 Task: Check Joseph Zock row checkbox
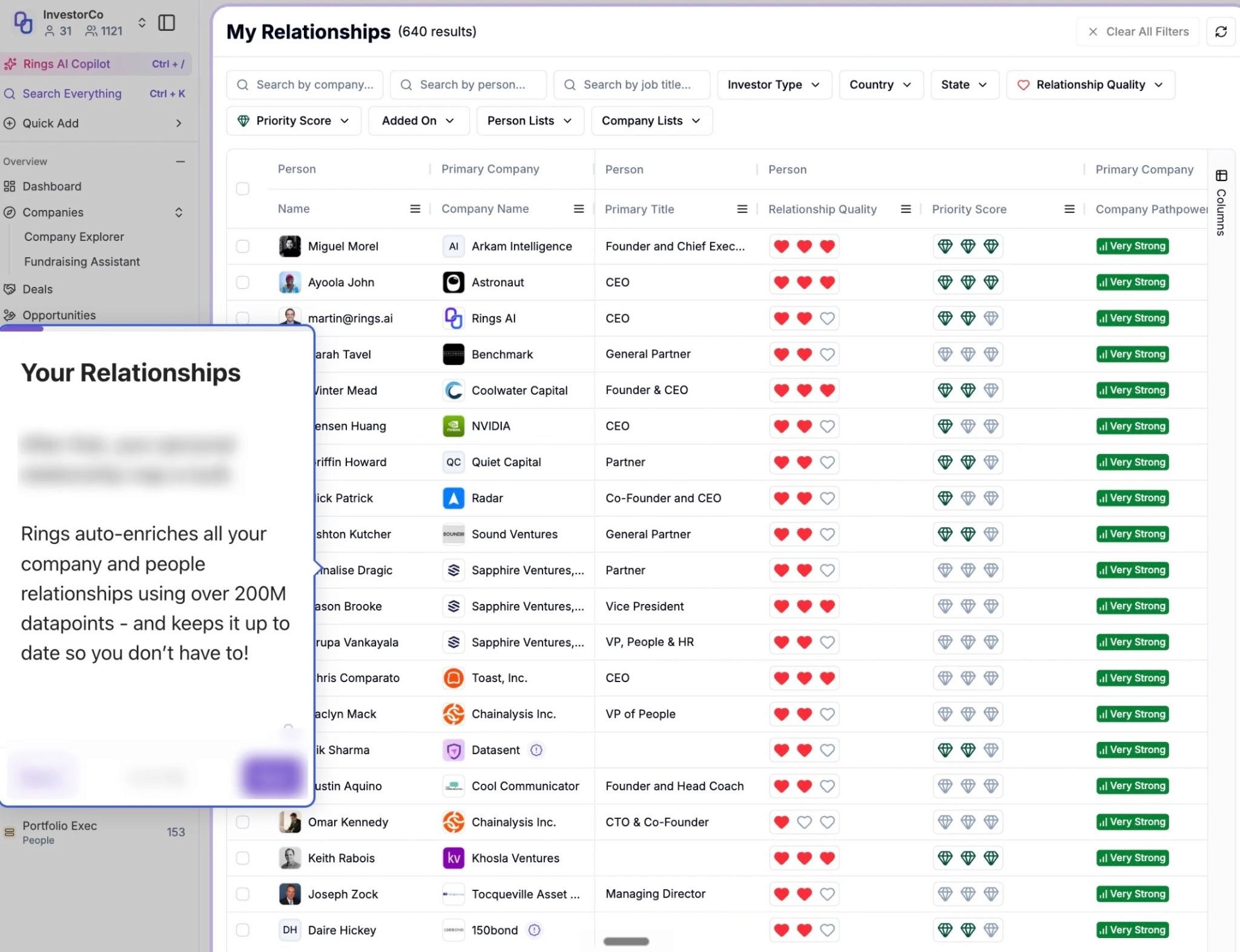(x=243, y=894)
